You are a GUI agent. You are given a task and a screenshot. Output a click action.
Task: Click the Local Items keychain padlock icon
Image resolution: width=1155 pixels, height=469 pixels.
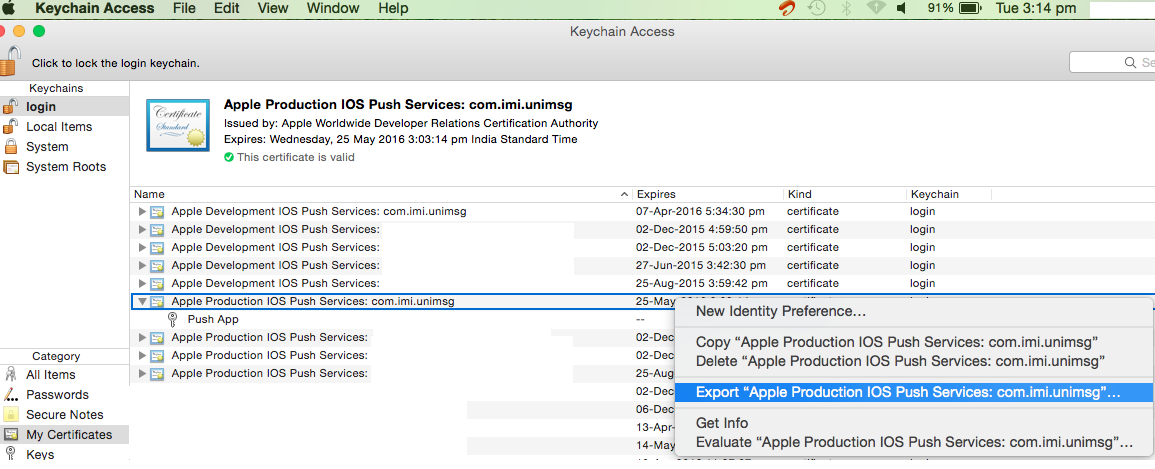(x=10, y=127)
